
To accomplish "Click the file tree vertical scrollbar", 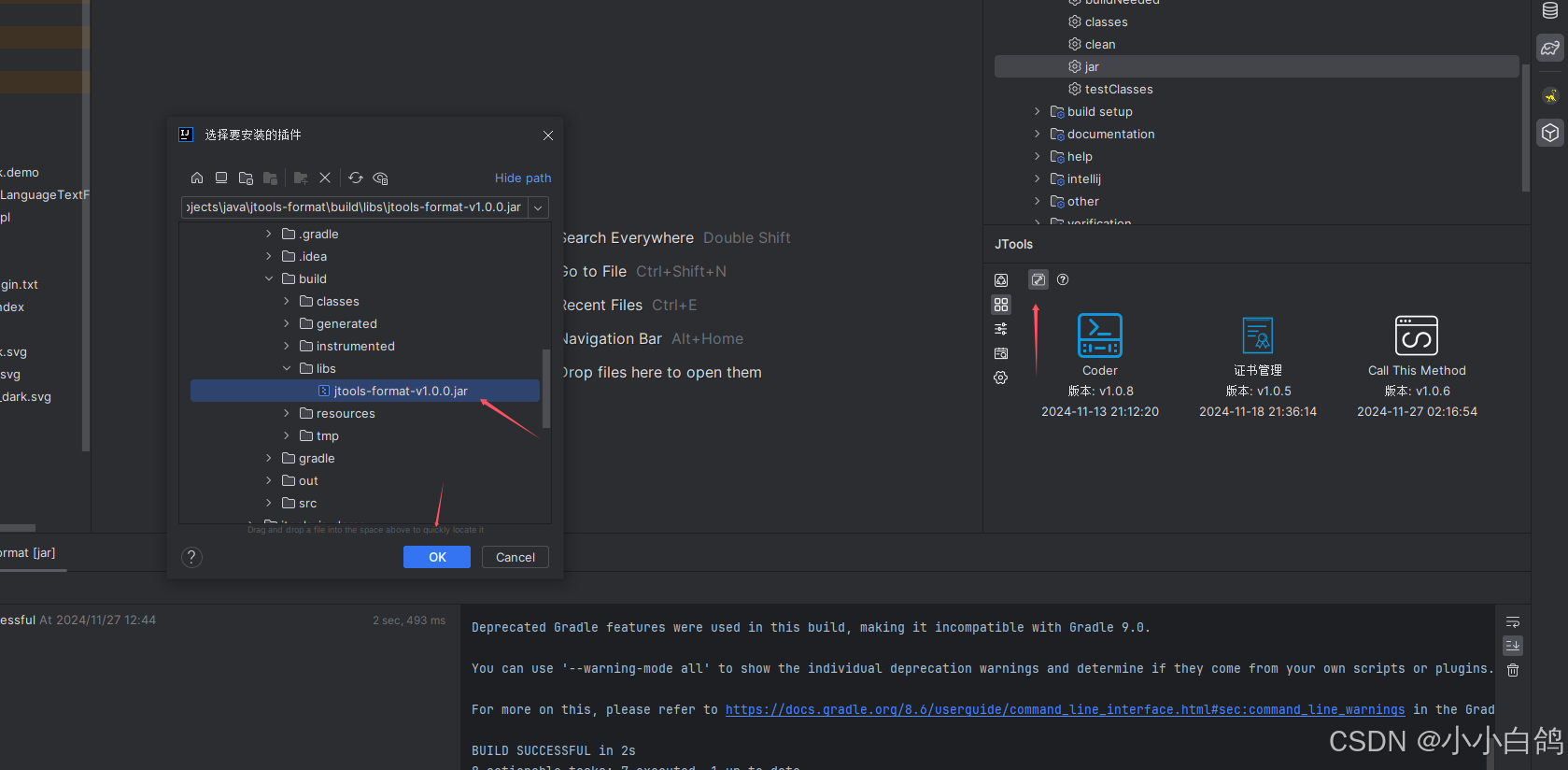I will [546, 389].
